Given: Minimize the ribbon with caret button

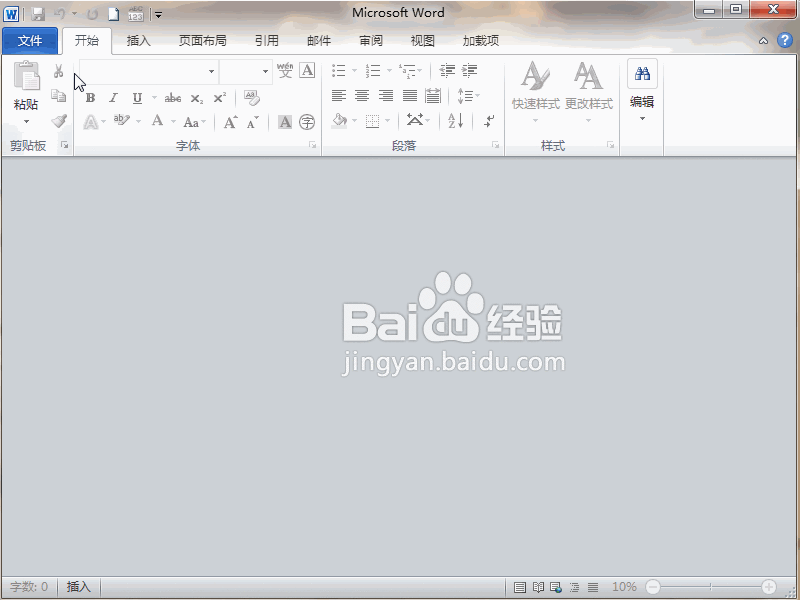Looking at the screenshot, I should coord(763,41).
